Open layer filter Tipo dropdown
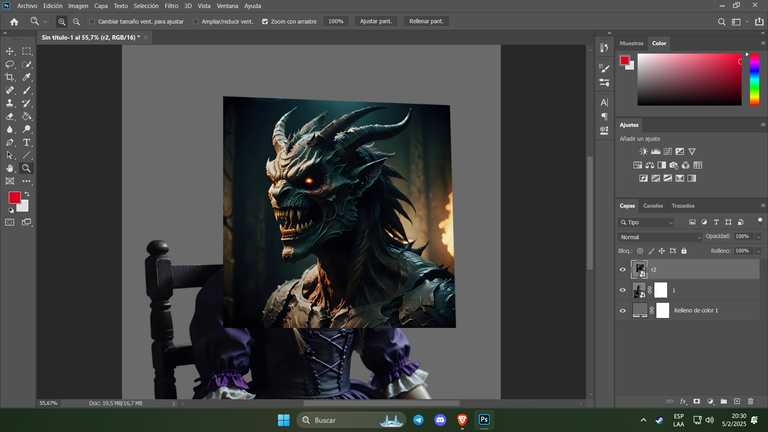This screenshot has height=432, width=768. click(x=646, y=222)
